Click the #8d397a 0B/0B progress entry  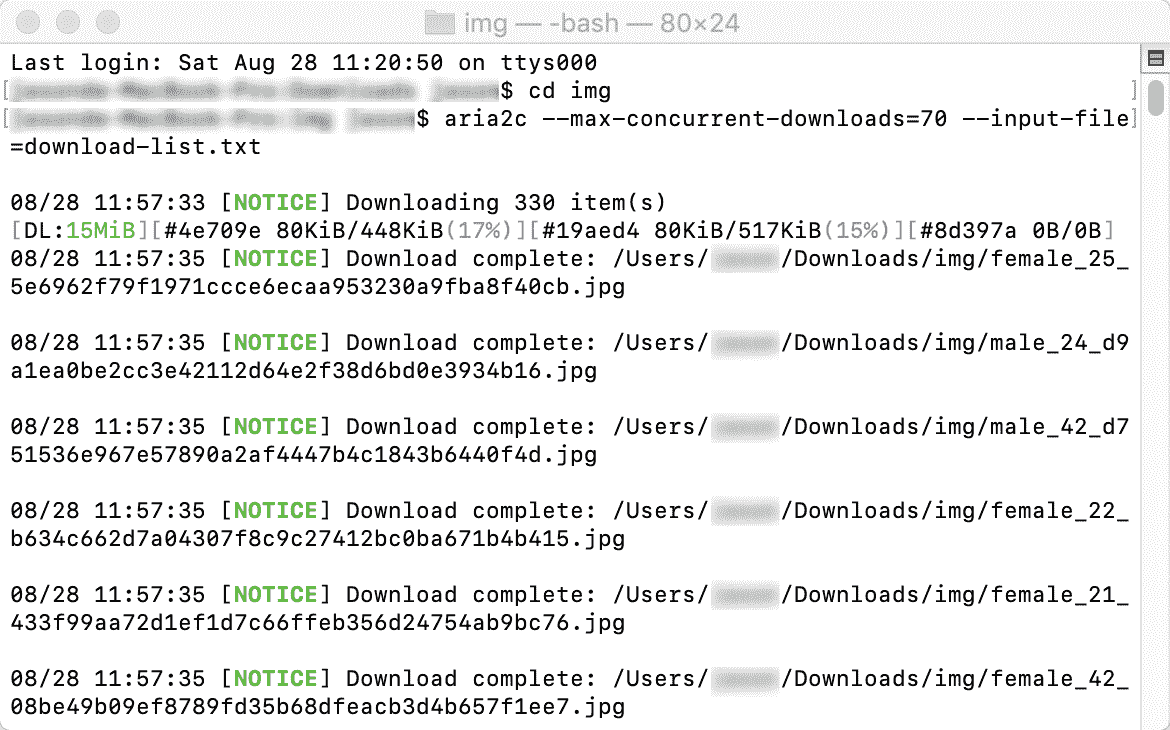click(1010, 231)
